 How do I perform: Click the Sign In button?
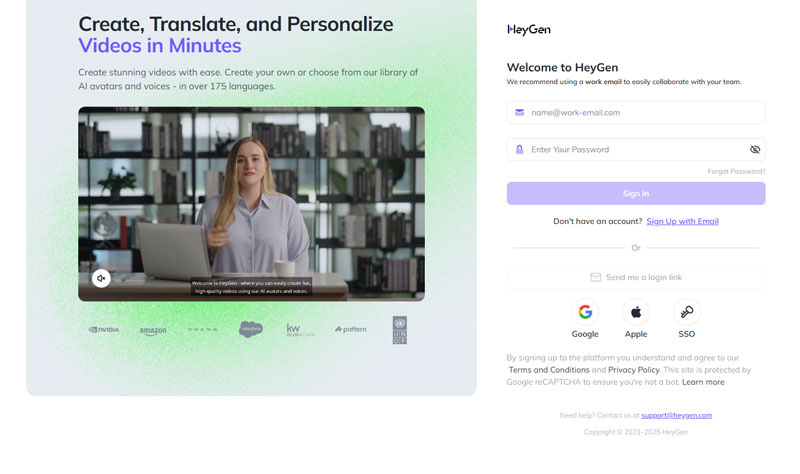(x=636, y=193)
